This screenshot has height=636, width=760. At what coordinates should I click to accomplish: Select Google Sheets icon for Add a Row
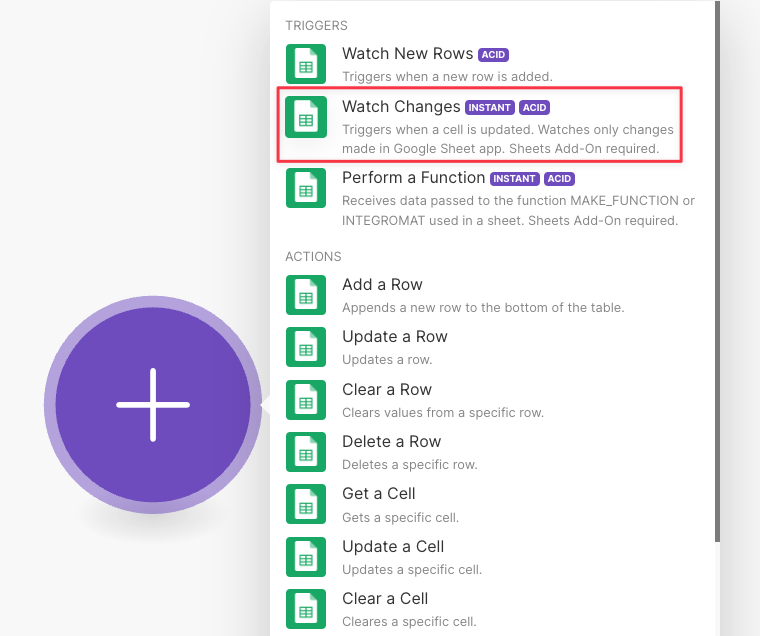tap(306, 295)
